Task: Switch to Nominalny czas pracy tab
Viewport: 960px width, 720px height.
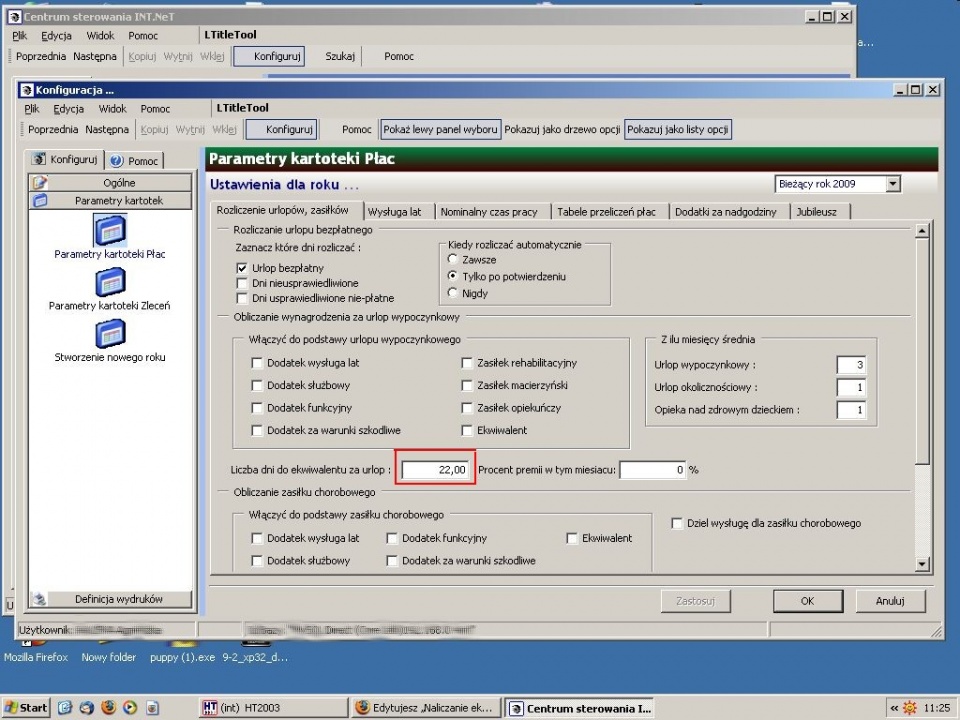Action: [489, 212]
